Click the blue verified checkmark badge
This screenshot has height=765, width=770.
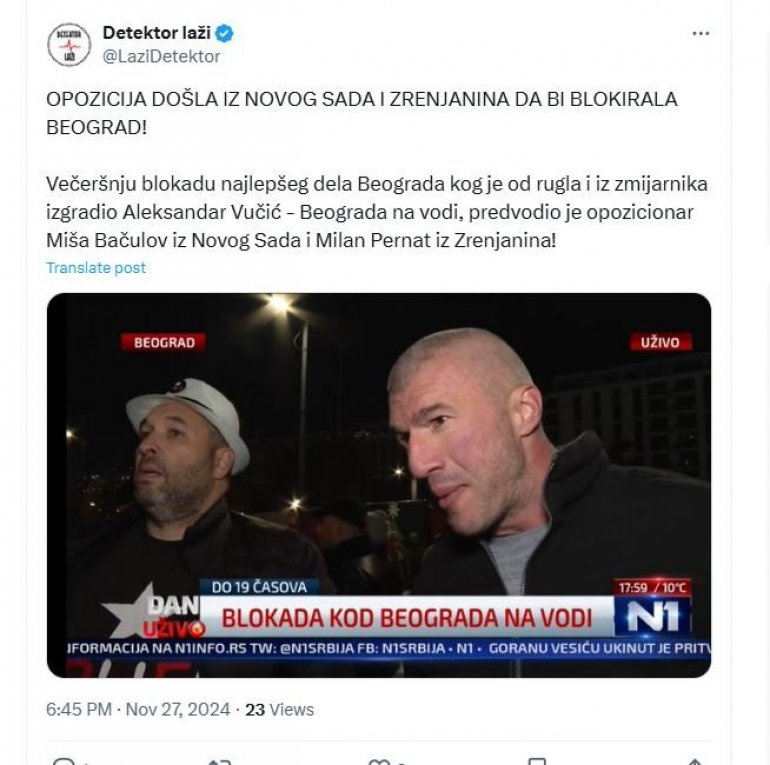pos(225,33)
